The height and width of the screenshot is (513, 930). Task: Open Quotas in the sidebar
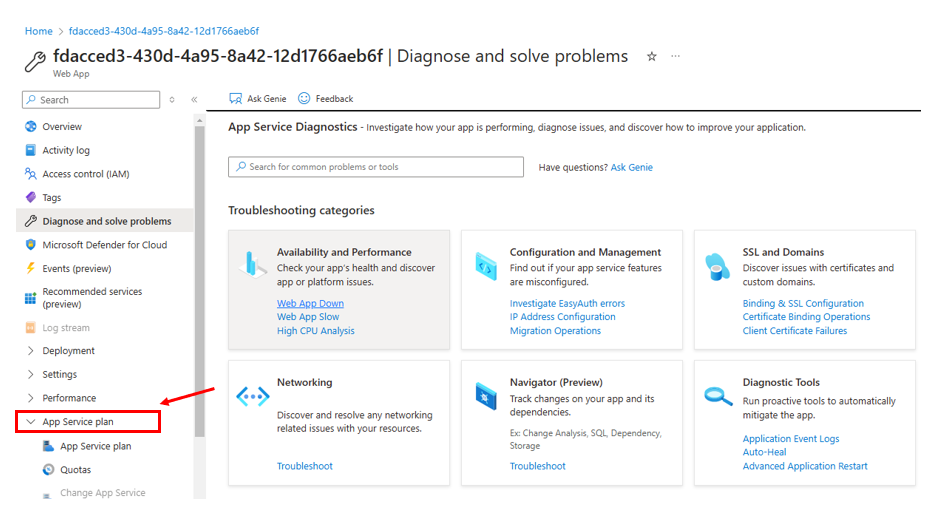75,470
